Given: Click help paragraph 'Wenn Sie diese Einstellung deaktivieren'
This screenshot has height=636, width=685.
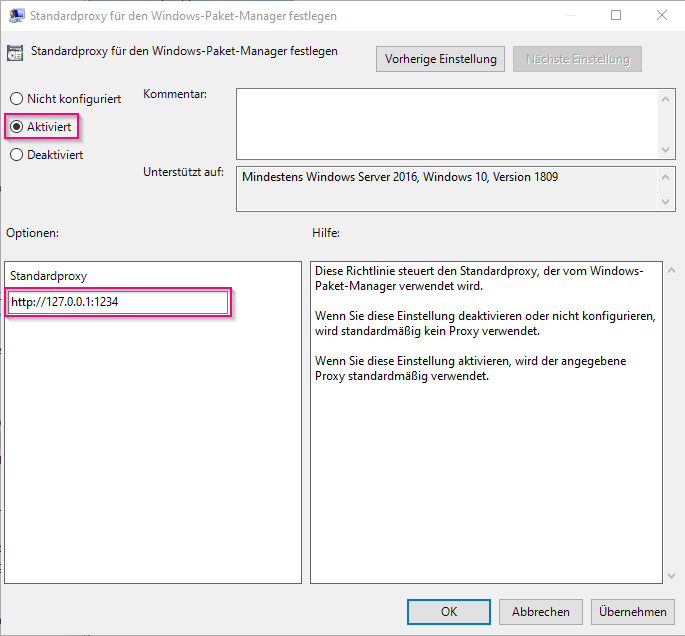Looking at the screenshot, I should tap(485, 323).
